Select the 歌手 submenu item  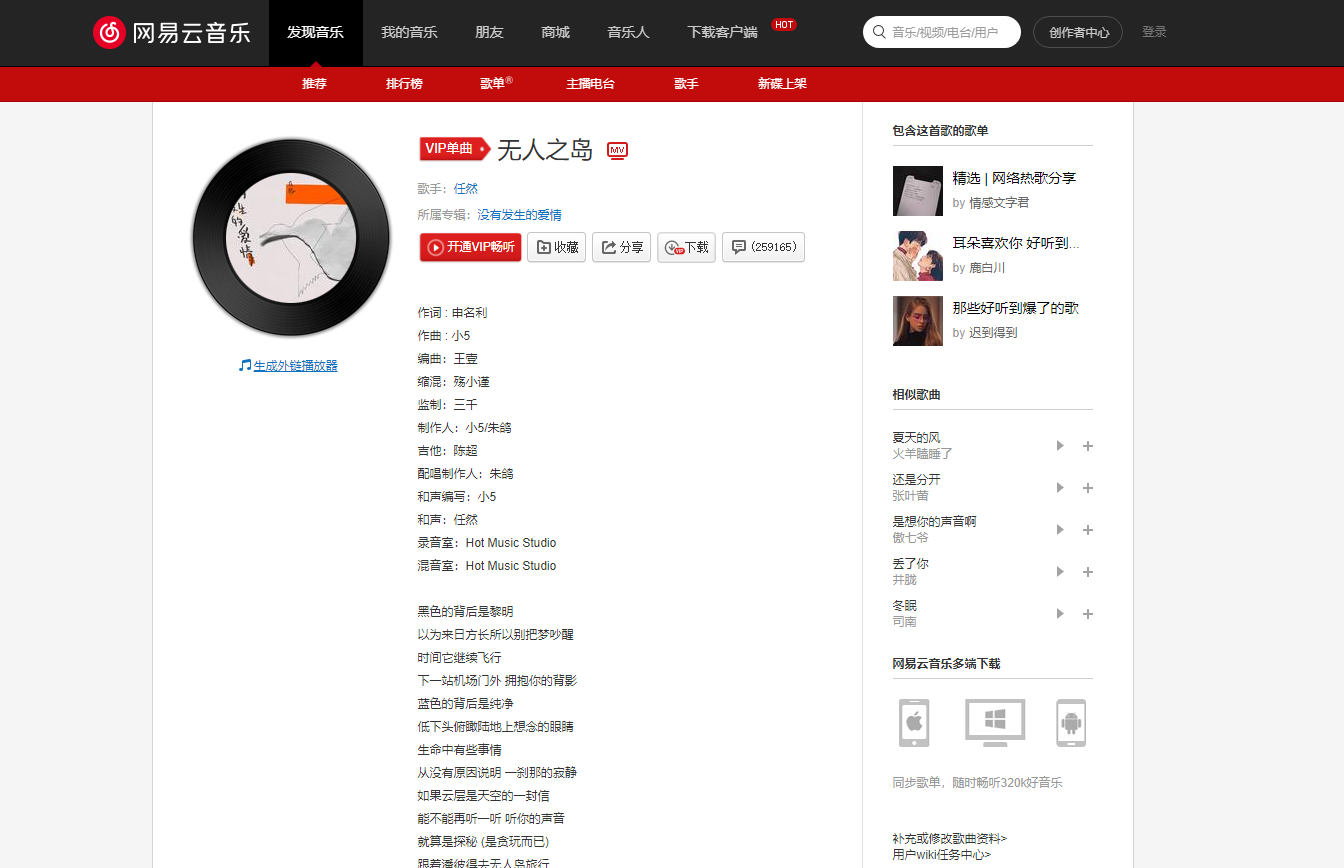tap(686, 84)
